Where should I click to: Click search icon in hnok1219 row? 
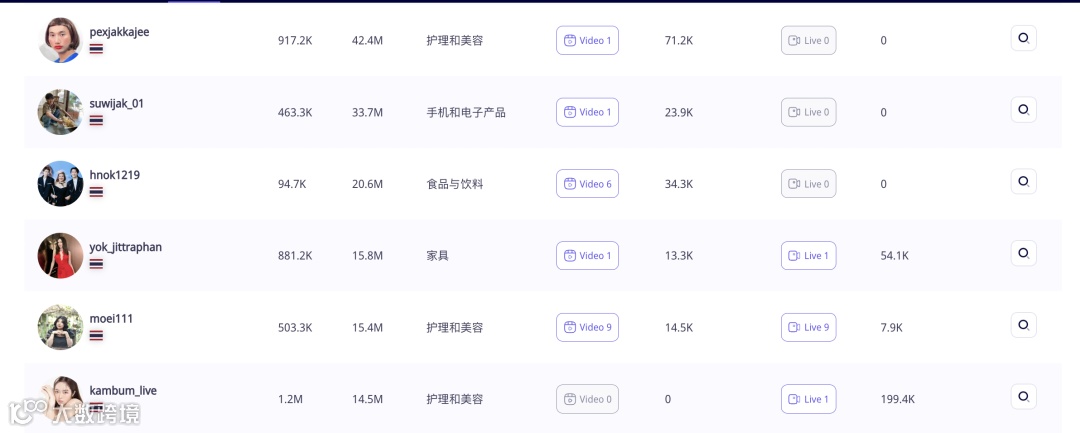pyautogui.click(x=1023, y=182)
